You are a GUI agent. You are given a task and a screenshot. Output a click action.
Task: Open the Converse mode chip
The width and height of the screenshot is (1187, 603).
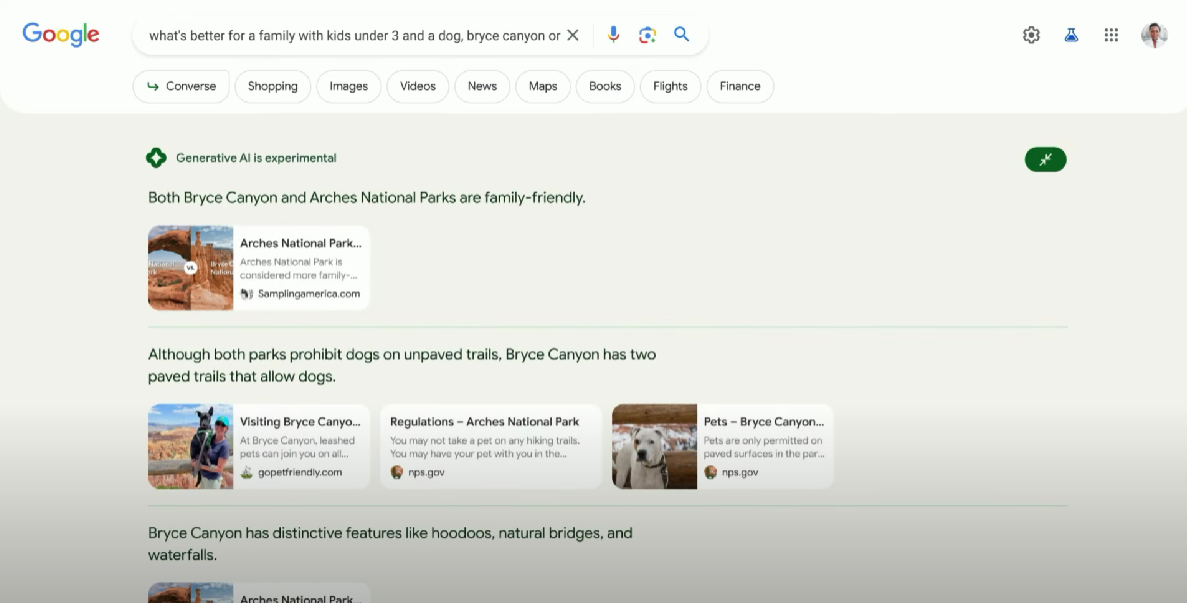(x=181, y=86)
